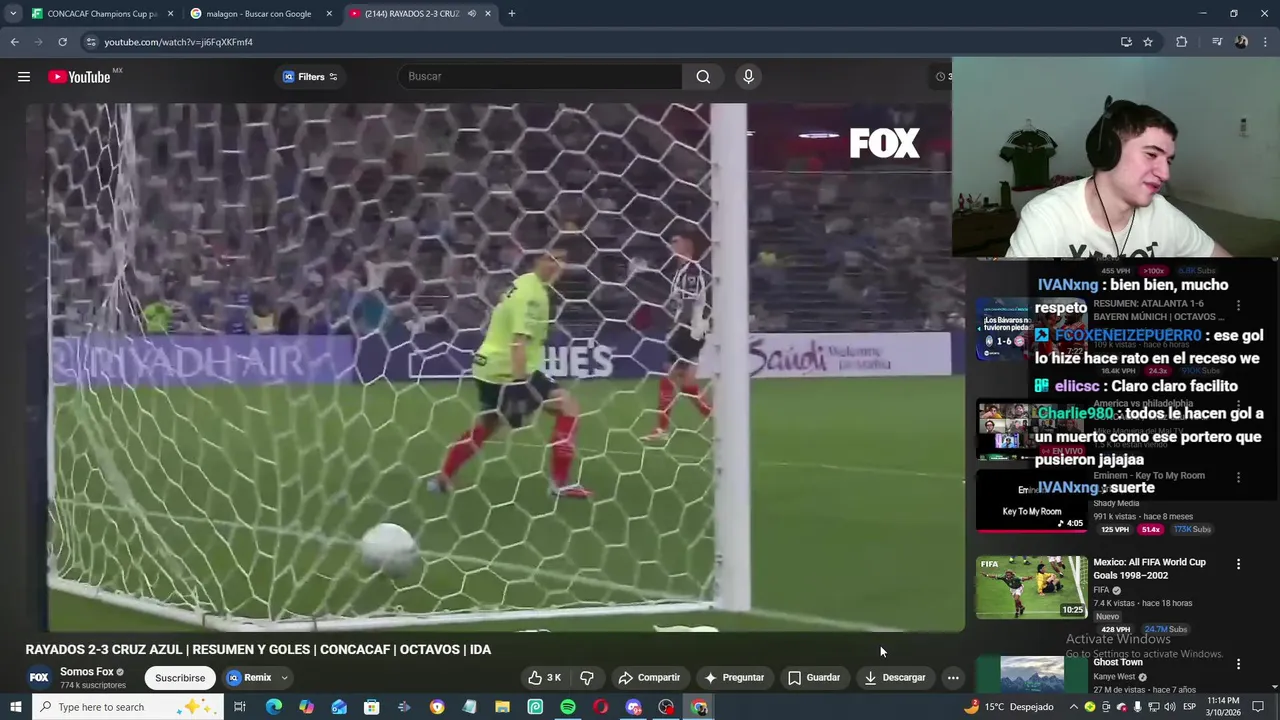Open Task View on taskbar

[x=240, y=707]
